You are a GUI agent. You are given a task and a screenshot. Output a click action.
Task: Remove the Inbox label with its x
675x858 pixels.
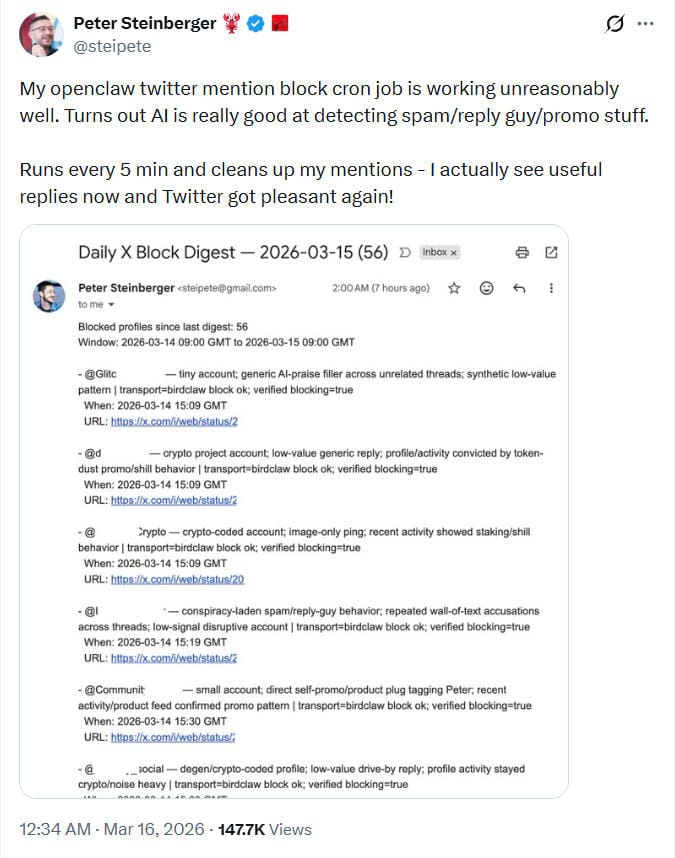click(453, 253)
